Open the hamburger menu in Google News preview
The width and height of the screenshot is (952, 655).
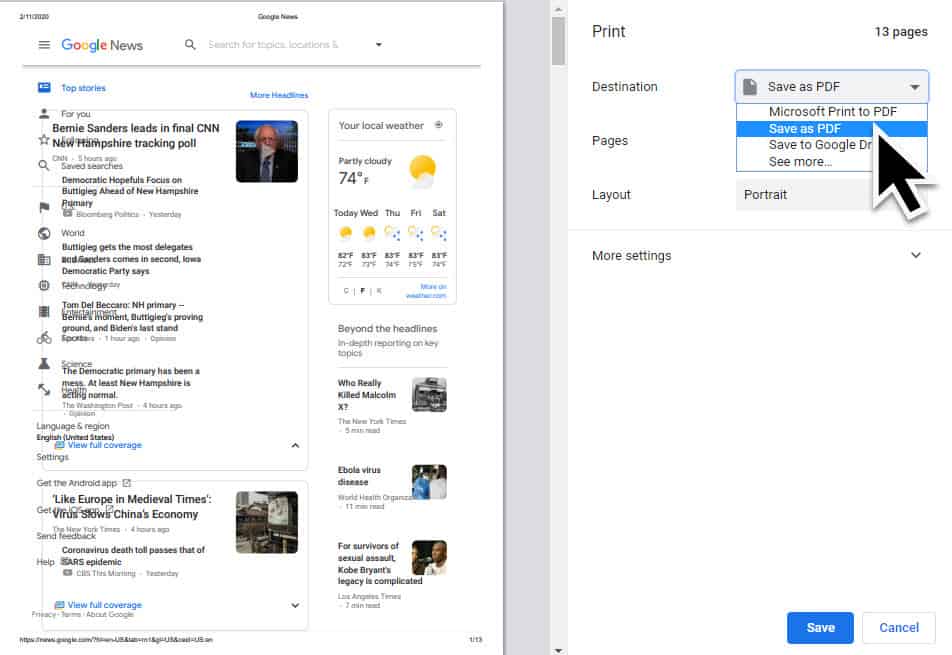coord(44,44)
